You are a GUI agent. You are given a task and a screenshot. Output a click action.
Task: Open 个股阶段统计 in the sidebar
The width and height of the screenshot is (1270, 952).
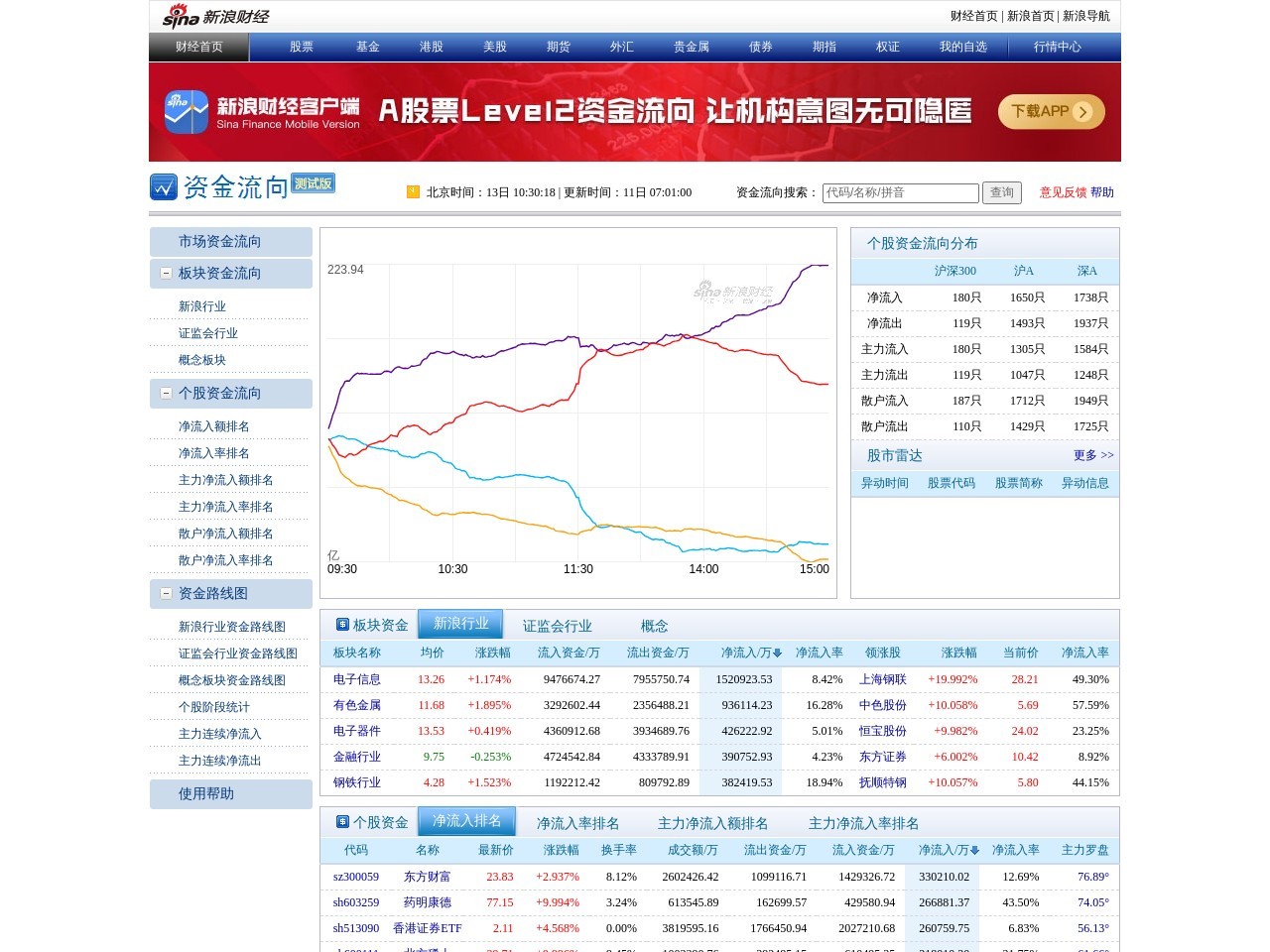214,707
